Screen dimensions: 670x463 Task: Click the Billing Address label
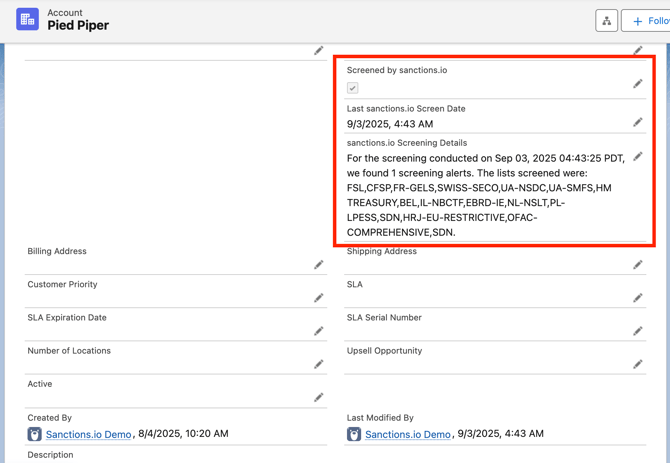(57, 251)
